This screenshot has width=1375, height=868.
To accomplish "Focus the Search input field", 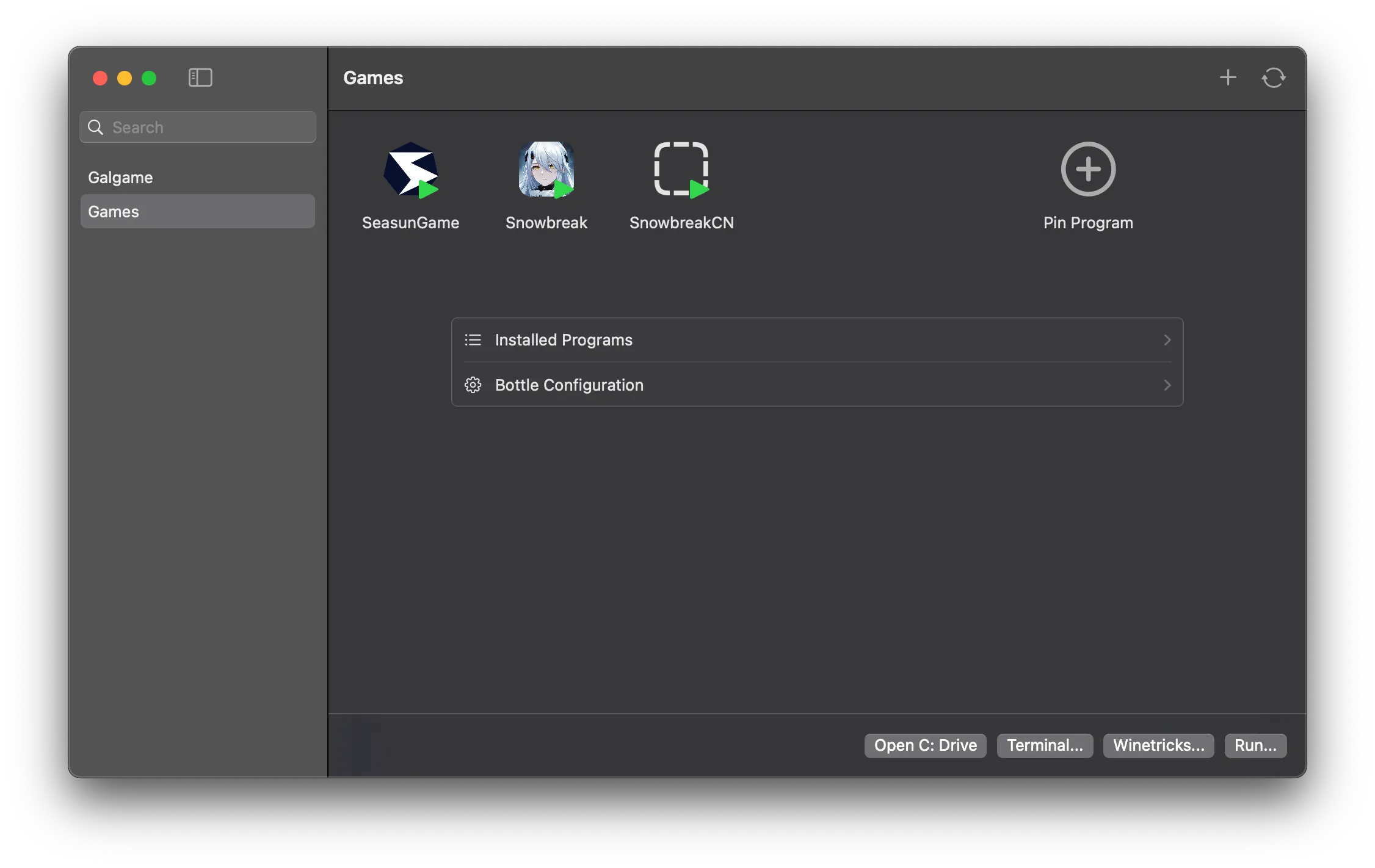I will click(211, 127).
